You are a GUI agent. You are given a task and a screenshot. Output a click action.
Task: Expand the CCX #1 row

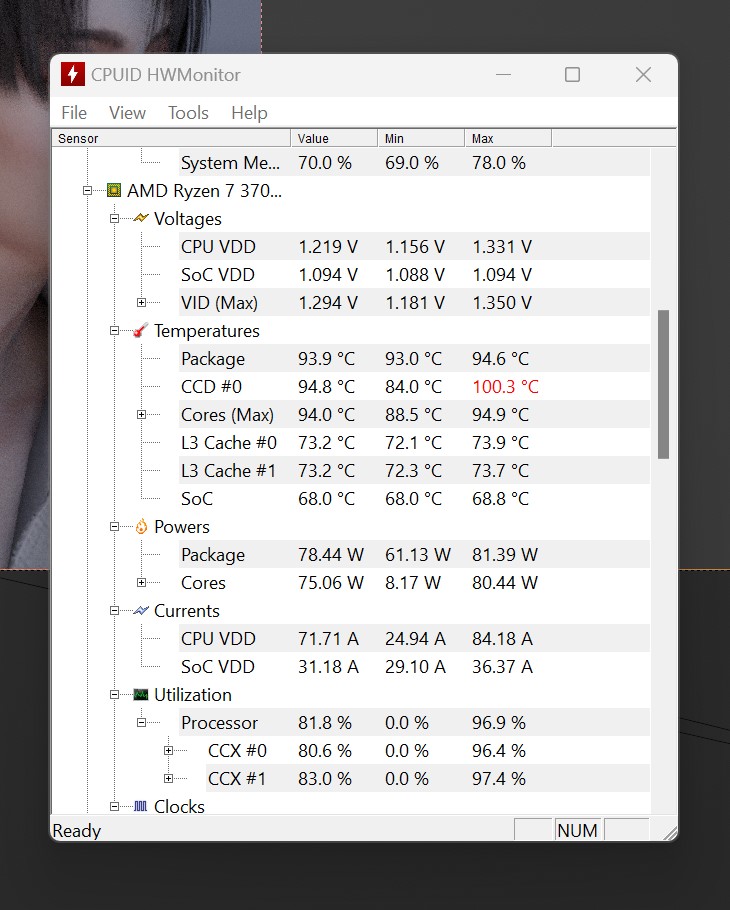[x=168, y=778]
